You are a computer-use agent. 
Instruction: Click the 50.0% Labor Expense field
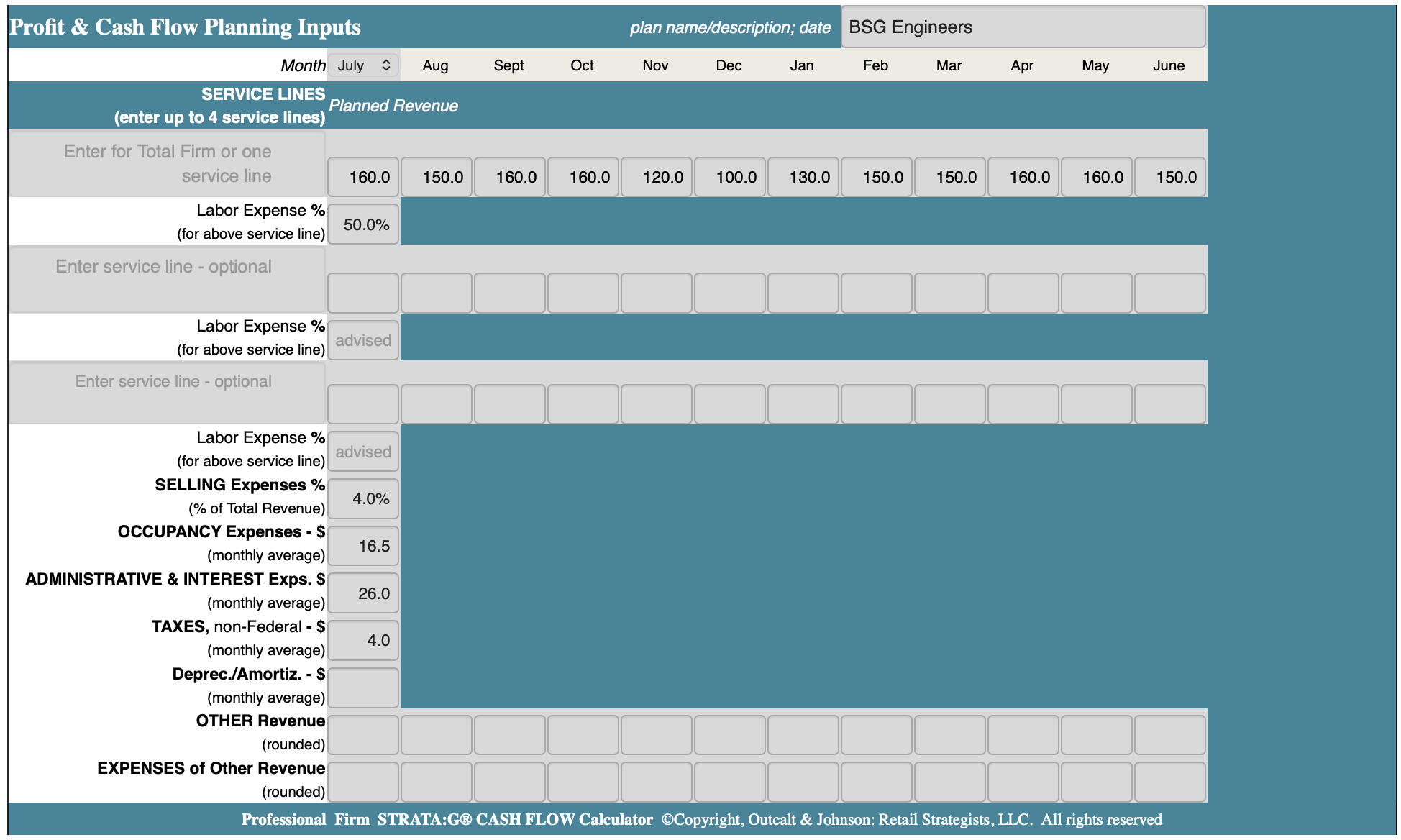pyautogui.click(x=363, y=224)
